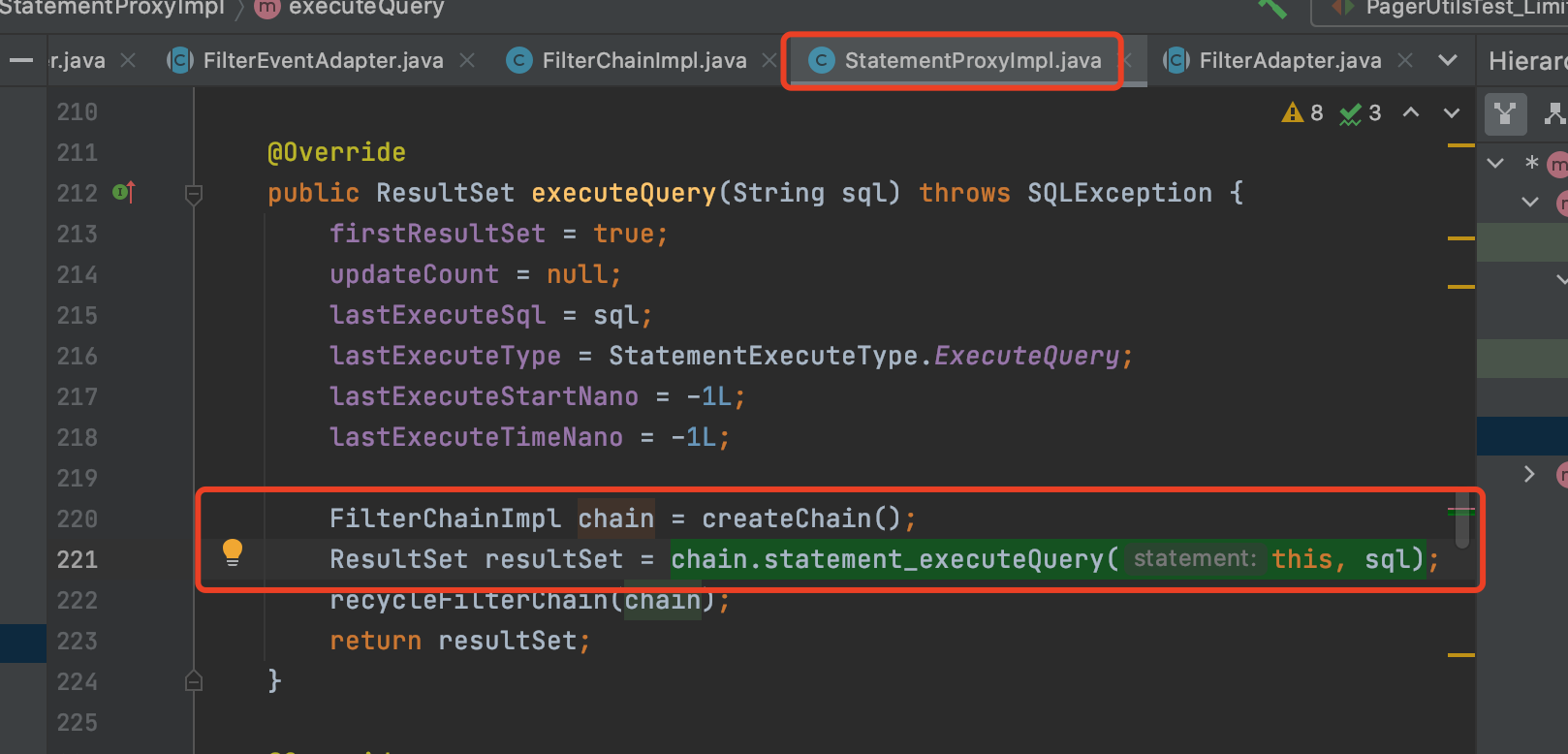This screenshot has height=754, width=1568.
Task: Jump to next highlighted error arrow
Action: [1451, 113]
